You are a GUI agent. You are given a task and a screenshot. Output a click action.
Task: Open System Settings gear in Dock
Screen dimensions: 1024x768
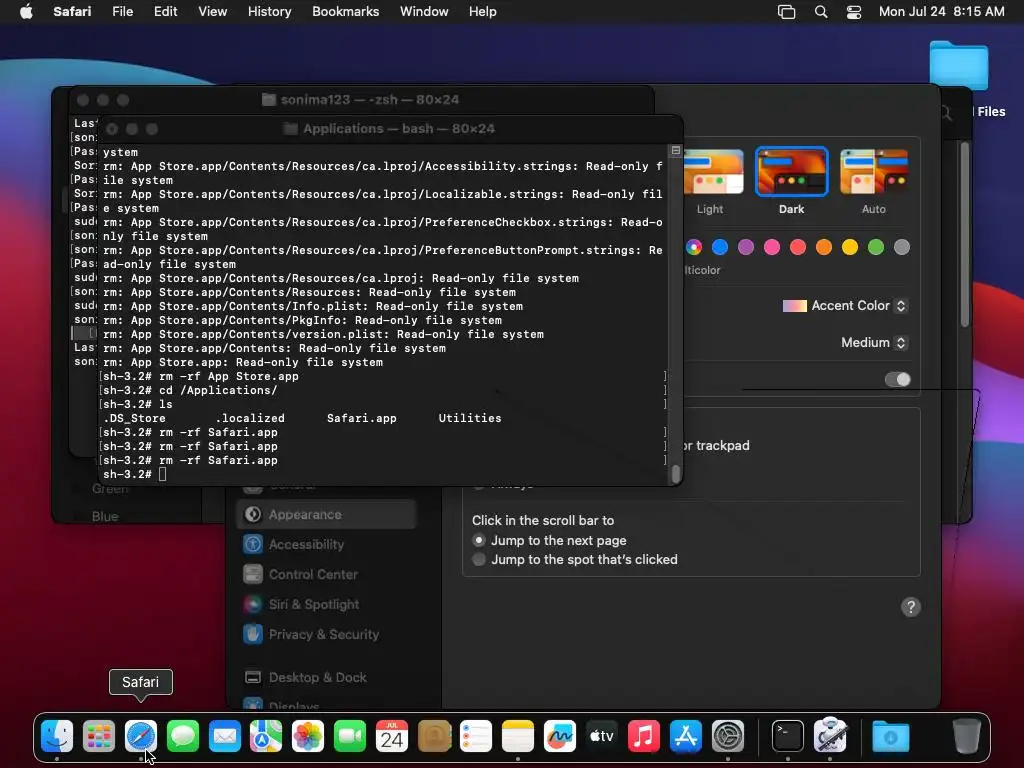coord(728,736)
